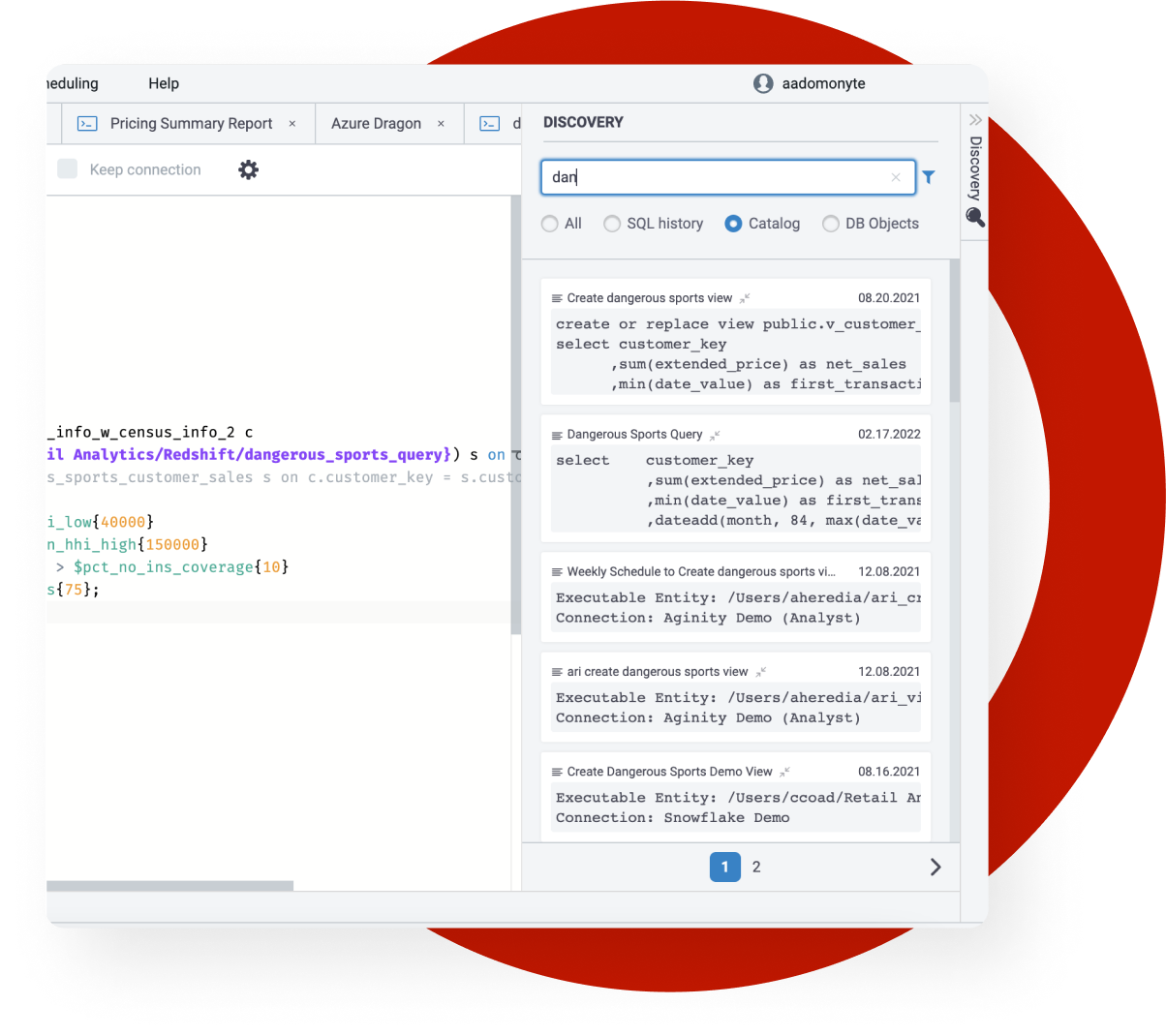Click the filter funnel icon beside the search box
This screenshot has width=1166, height=1036.
[929, 177]
